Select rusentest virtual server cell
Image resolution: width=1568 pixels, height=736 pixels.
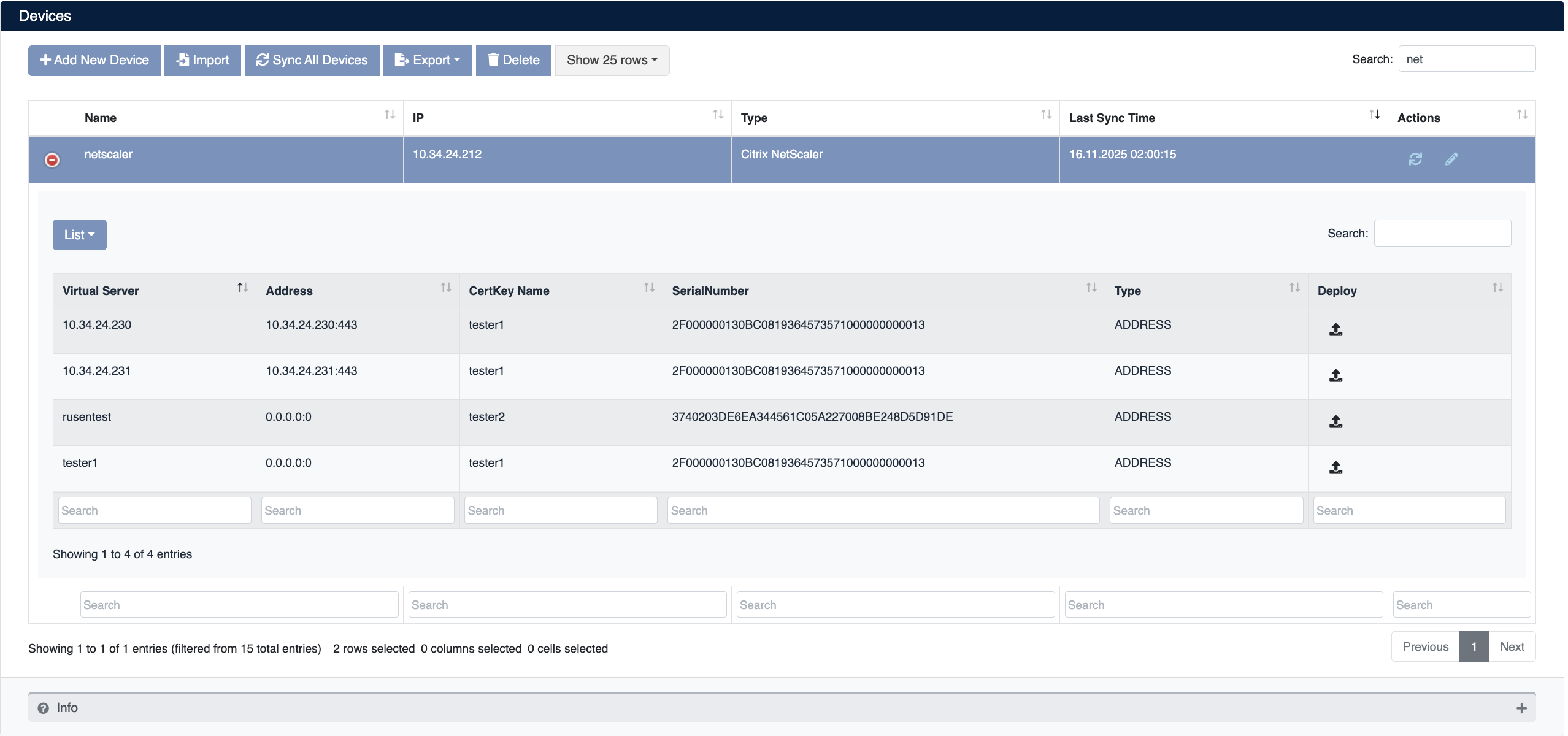click(x=155, y=423)
